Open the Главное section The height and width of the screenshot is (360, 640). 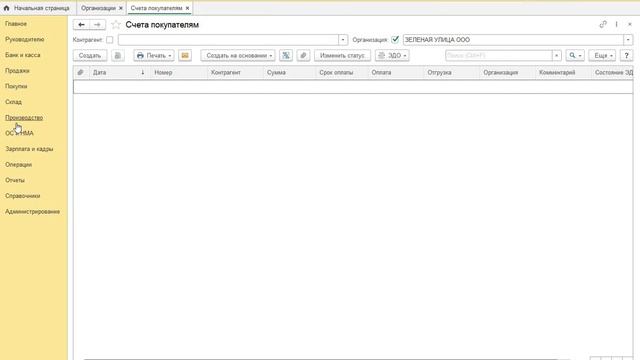(x=16, y=24)
